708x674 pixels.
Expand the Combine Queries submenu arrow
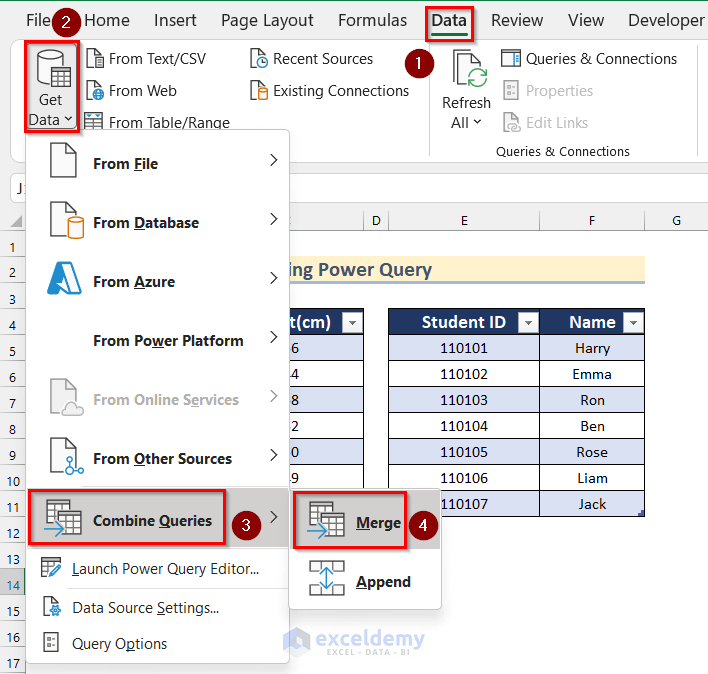point(274,517)
